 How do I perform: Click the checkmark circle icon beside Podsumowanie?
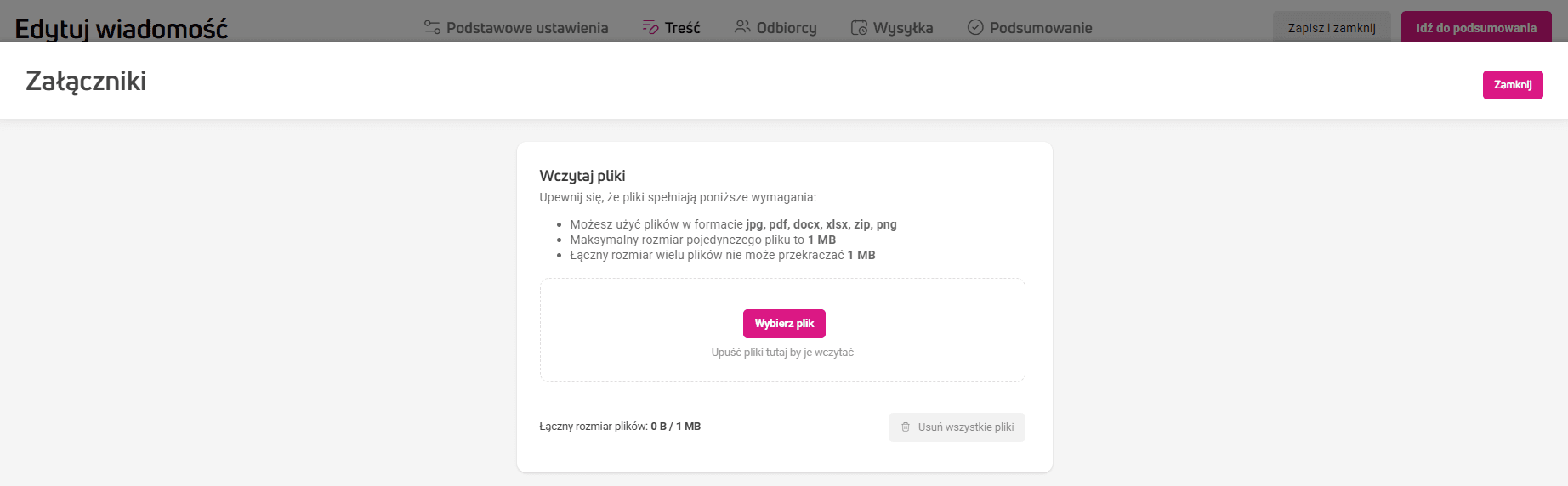[x=975, y=27]
